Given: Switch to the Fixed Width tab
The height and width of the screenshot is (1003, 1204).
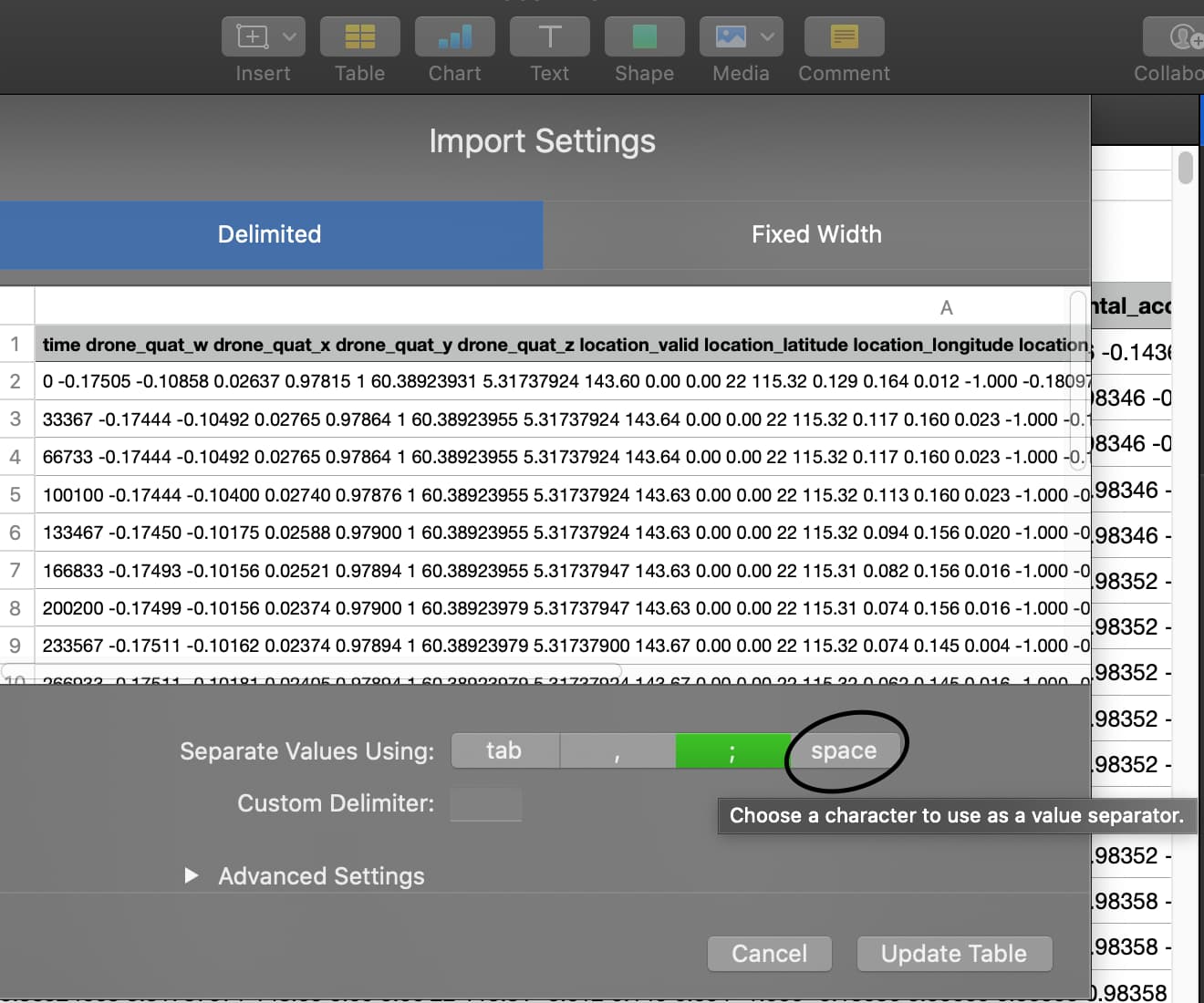Looking at the screenshot, I should [x=816, y=234].
